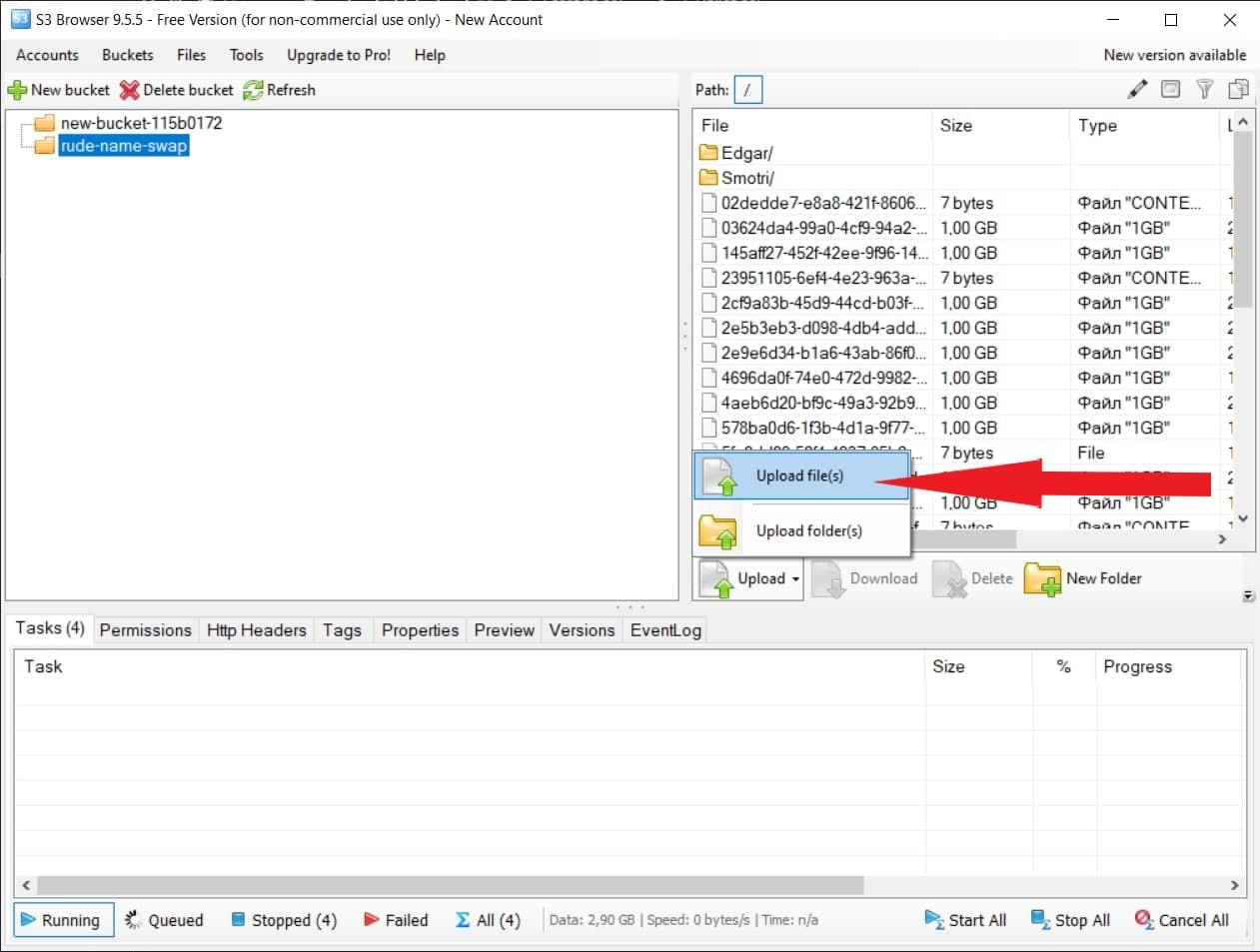
Task: Select file 2e5b3eb3-d098-4db4-add
Action: pyautogui.click(x=814, y=328)
